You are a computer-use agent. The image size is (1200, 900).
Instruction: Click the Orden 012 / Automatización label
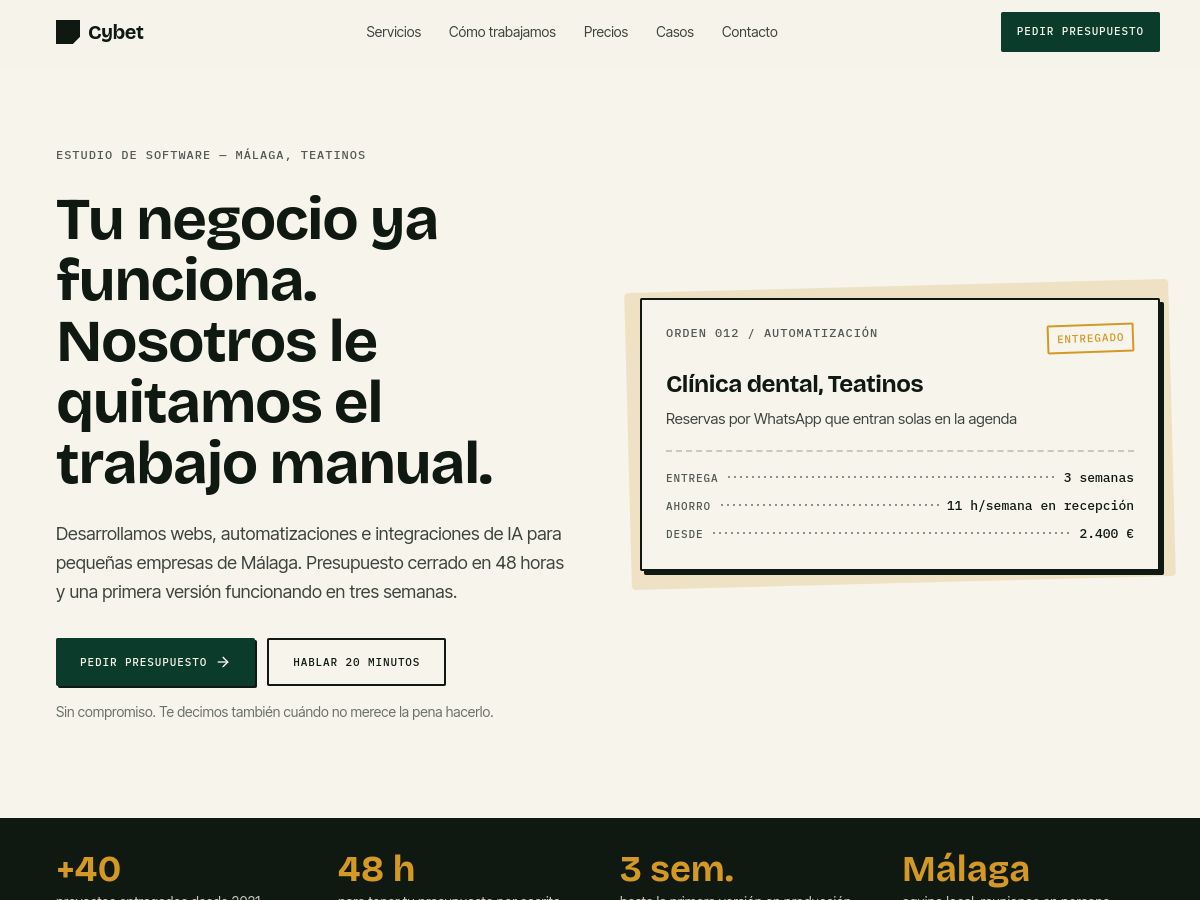[772, 334]
